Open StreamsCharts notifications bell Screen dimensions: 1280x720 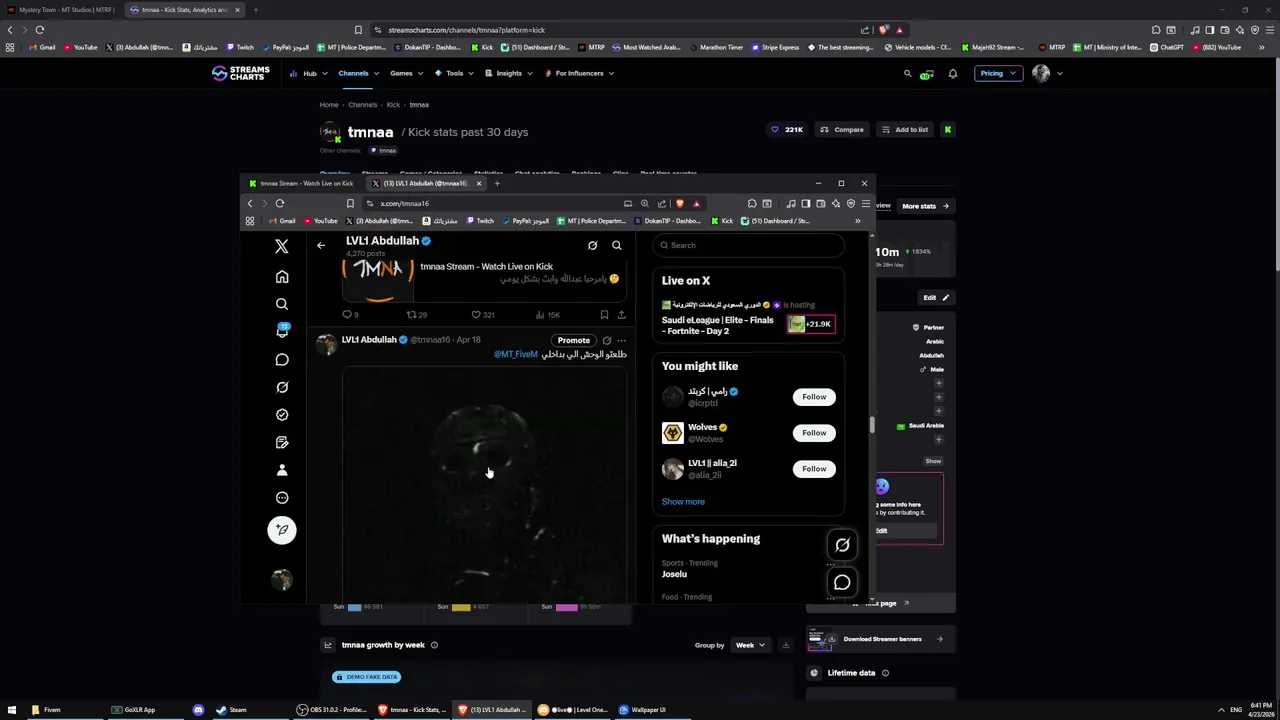[952, 73]
